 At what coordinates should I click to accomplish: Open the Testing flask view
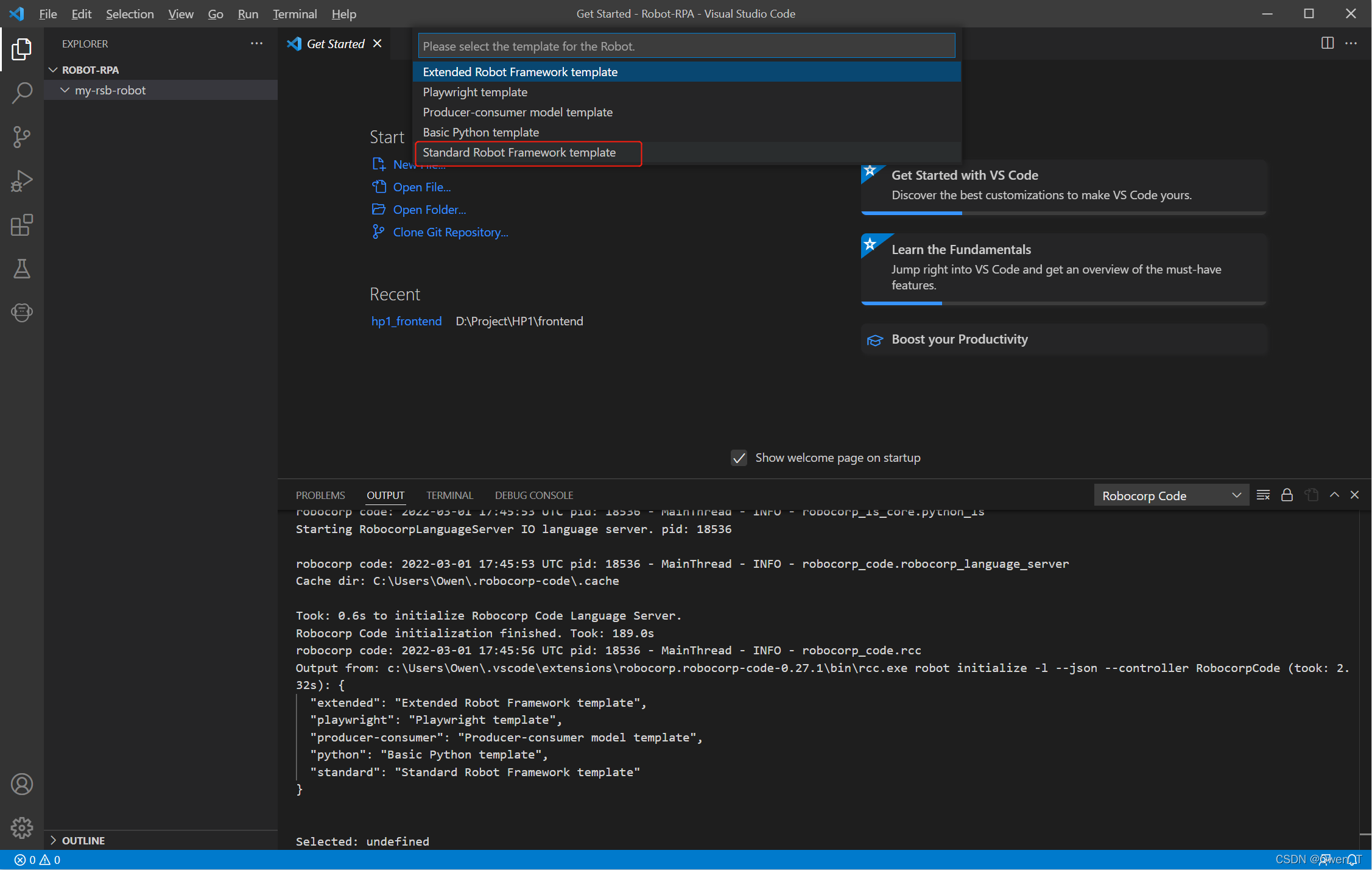click(22, 269)
